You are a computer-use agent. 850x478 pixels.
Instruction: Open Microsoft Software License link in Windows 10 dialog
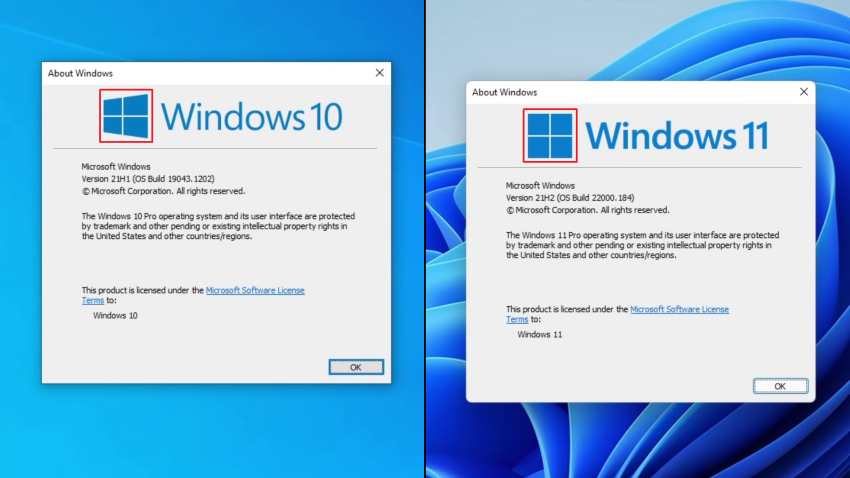255,290
